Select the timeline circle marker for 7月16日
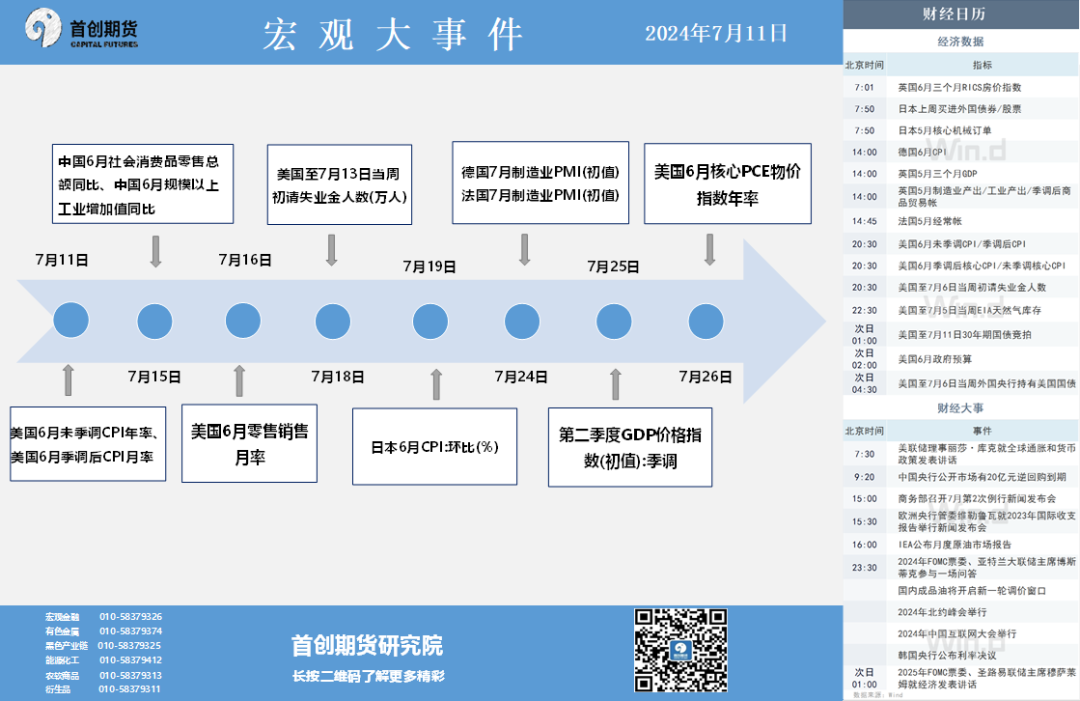The height and width of the screenshot is (701, 1080). click(x=243, y=320)
